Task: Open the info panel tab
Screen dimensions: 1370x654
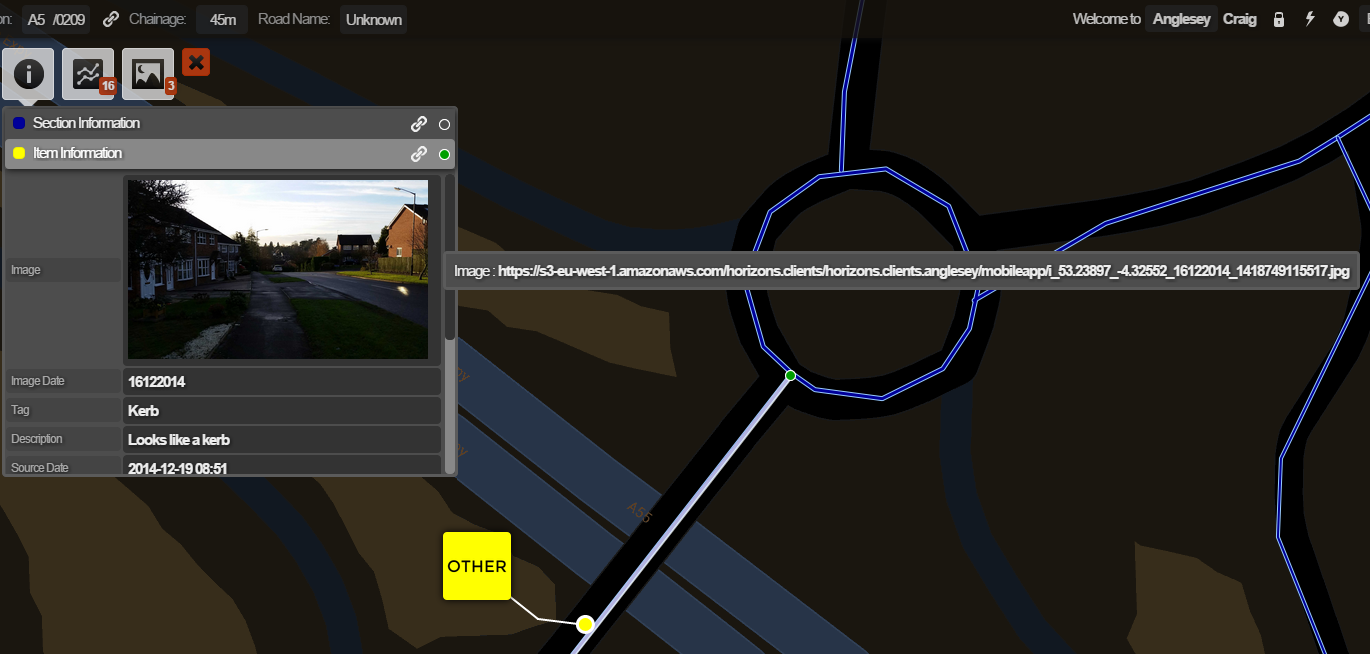Action: click(x=28, y=74)
